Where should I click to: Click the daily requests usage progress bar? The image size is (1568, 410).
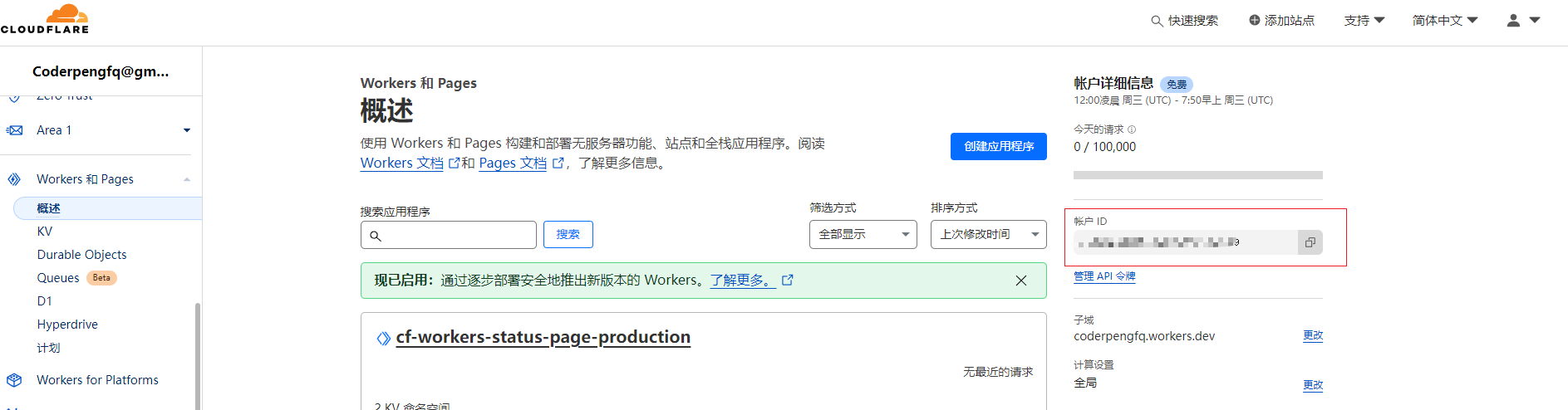click(x=1198, y=175)
